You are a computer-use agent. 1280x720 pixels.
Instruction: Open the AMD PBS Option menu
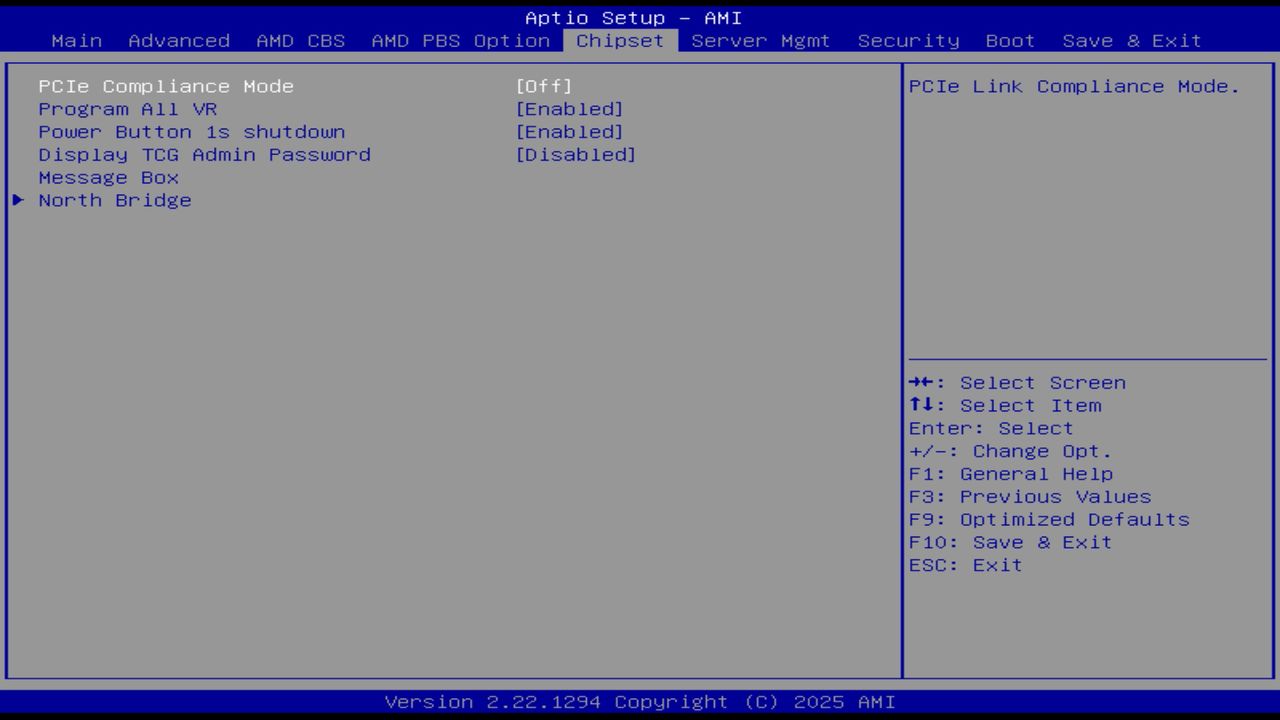456,41
